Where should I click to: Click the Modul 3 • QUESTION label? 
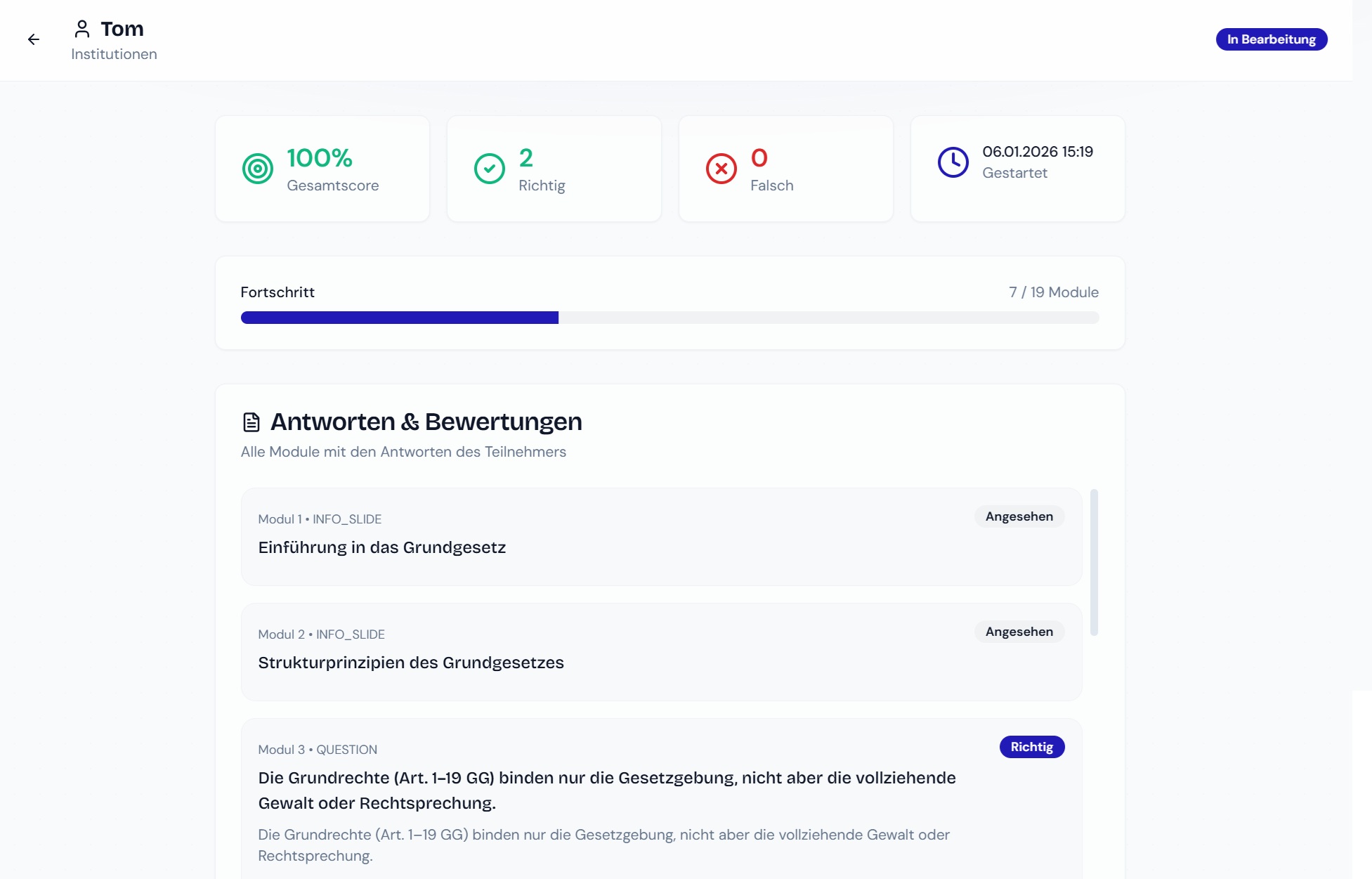tap(318, 750)
